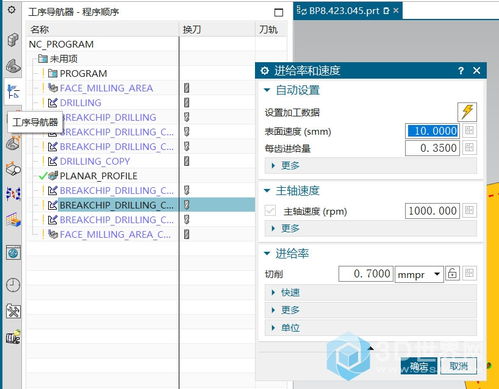
Task: Click the help question mark in dialog
Action: [461, 71]
